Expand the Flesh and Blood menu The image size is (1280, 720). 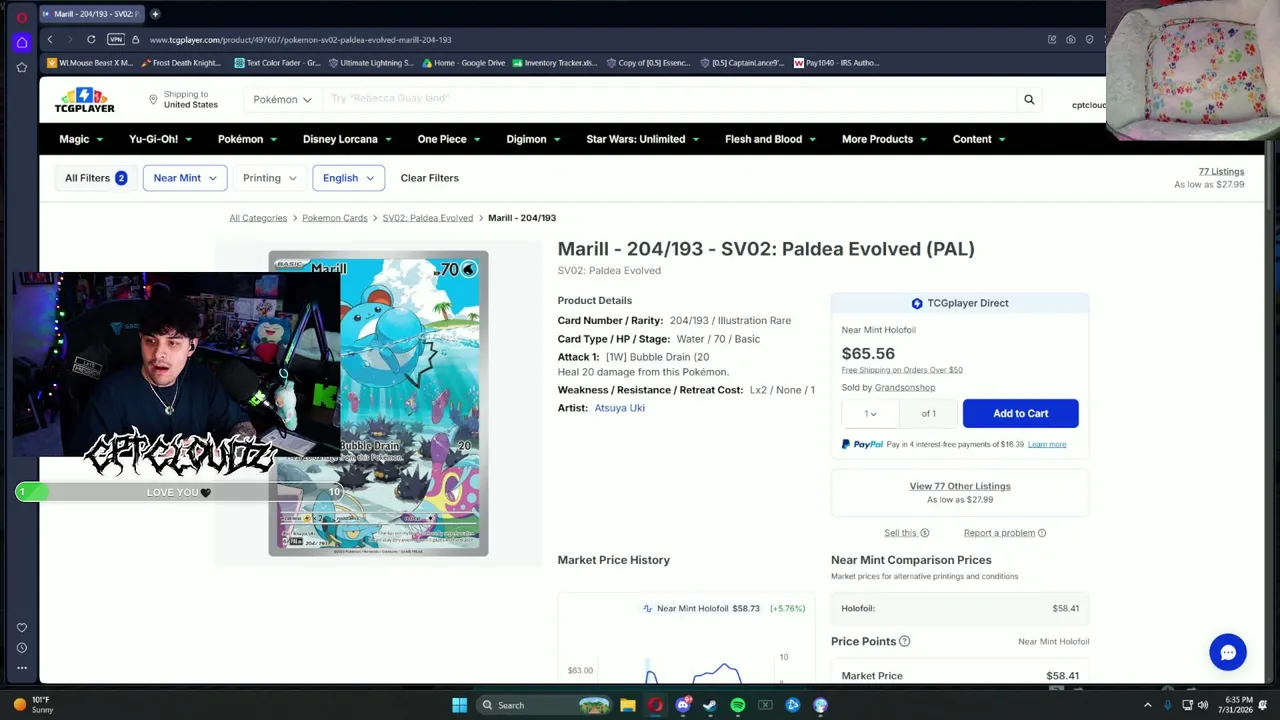pyautogui.click(x=770, y=139)
